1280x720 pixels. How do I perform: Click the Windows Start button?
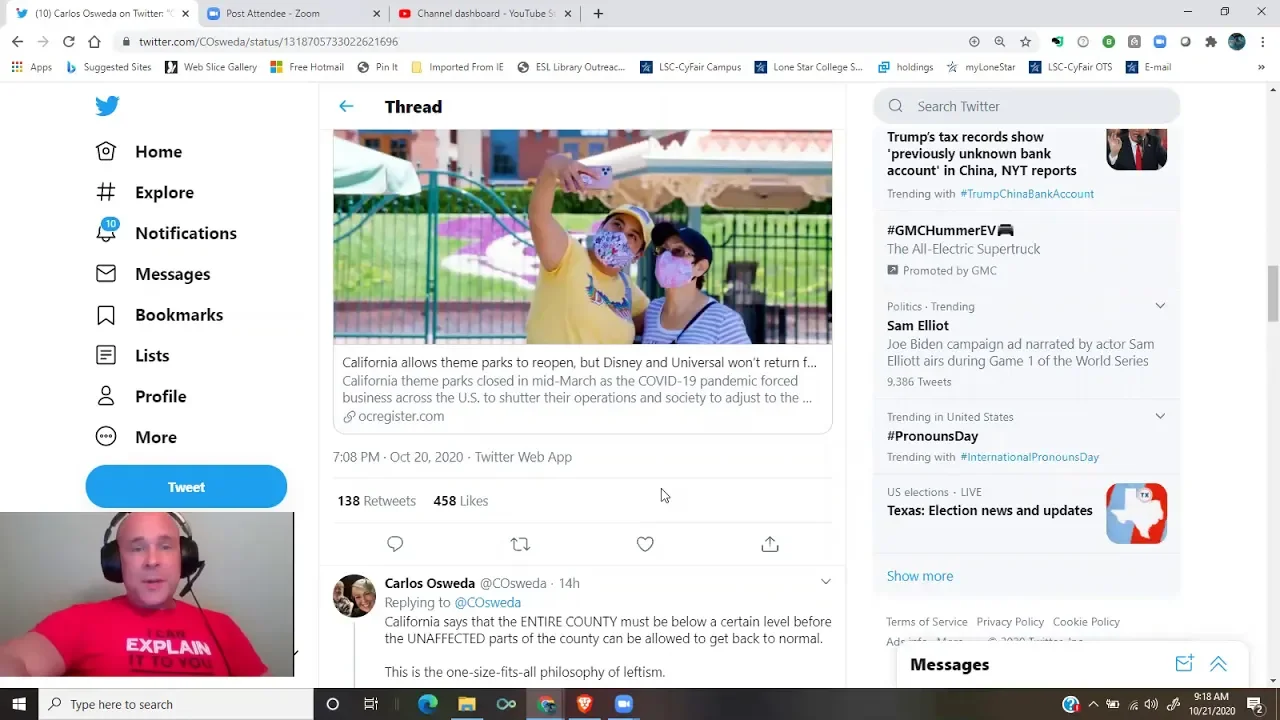[x=19, y=704]
